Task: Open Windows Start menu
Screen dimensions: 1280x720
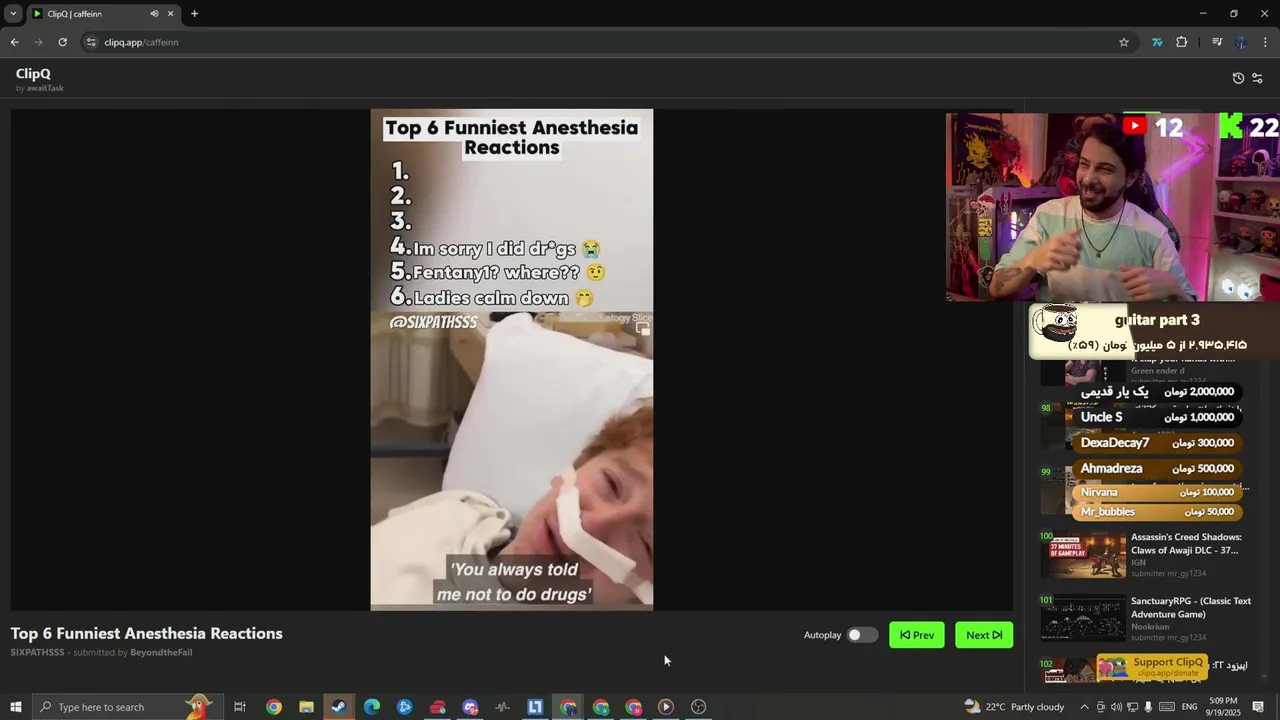Action: tap(15, 707)
